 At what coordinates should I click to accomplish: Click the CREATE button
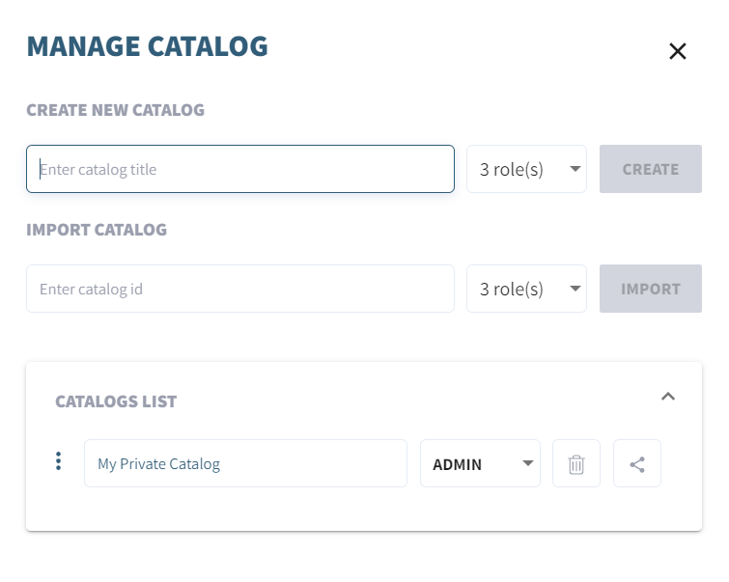coord(650,169)
